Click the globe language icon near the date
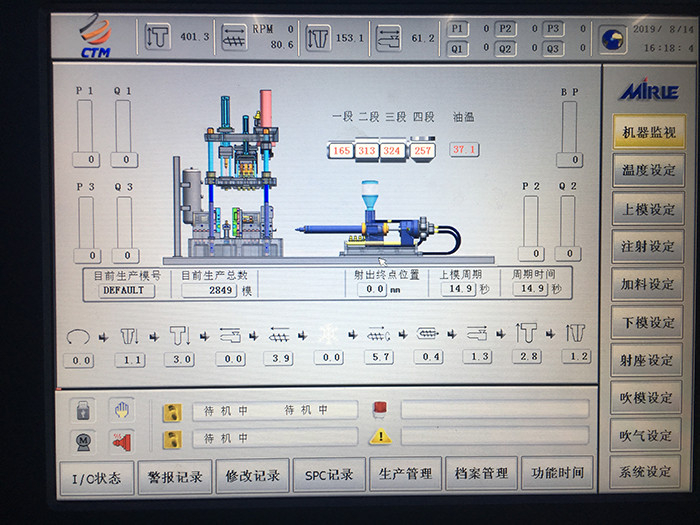Image resolution: width=700 pixels, height=525 pixels. pyautogui.click(x=612, y=39)
